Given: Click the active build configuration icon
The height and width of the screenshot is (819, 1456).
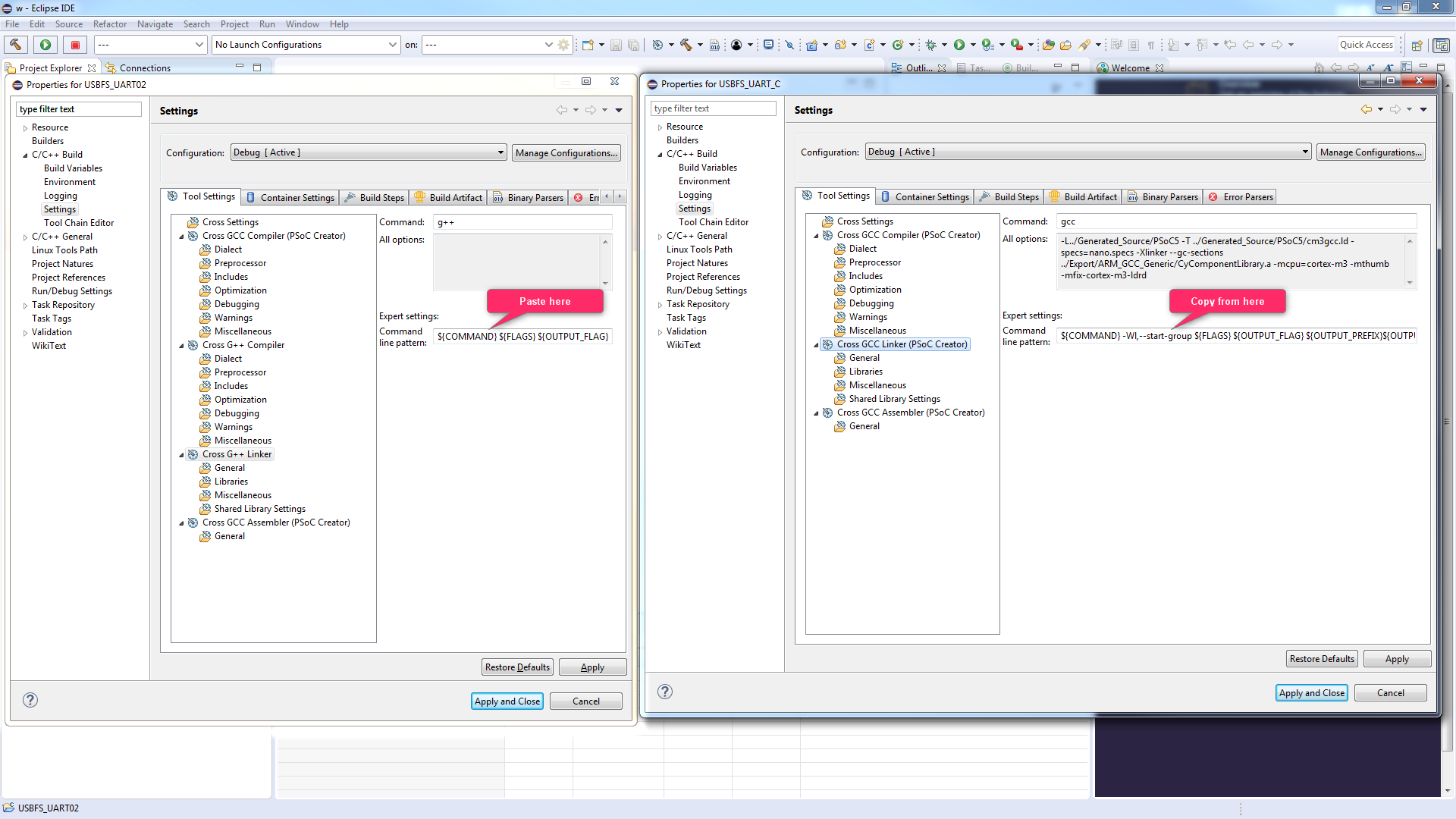Looking at the screenshot, I should coord(657,45).
